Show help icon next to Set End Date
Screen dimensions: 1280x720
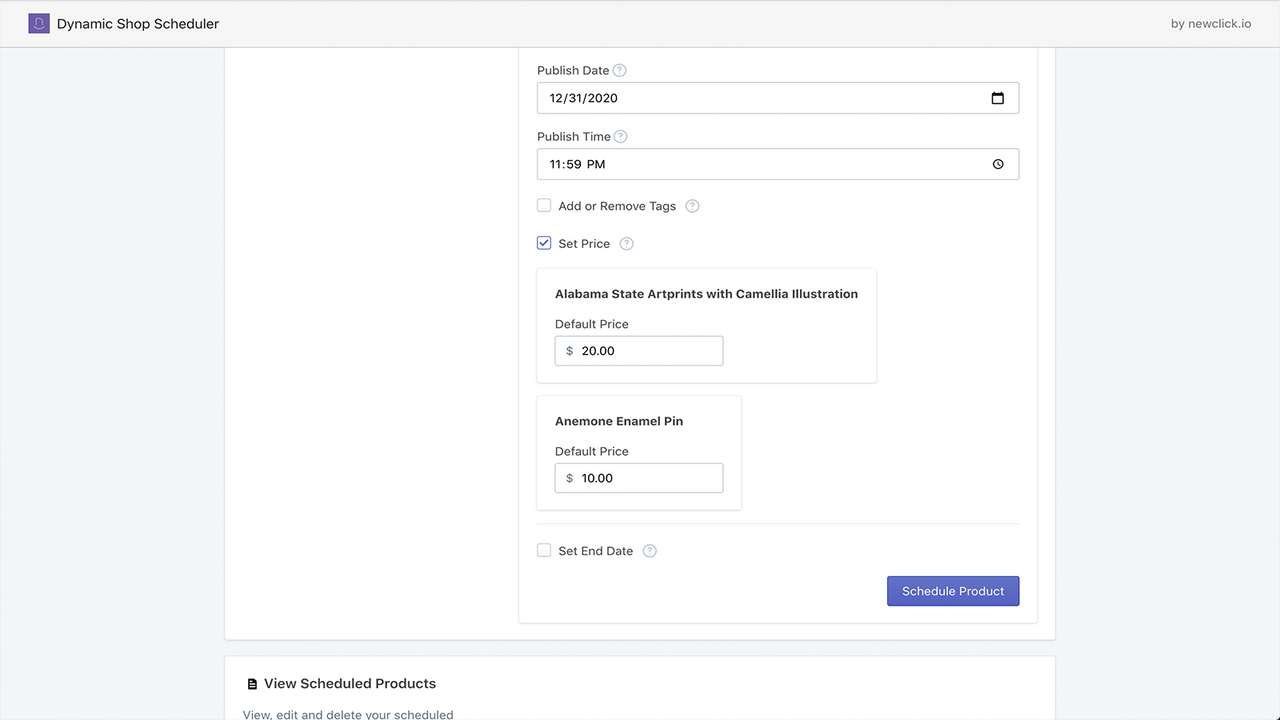point(650,550)
